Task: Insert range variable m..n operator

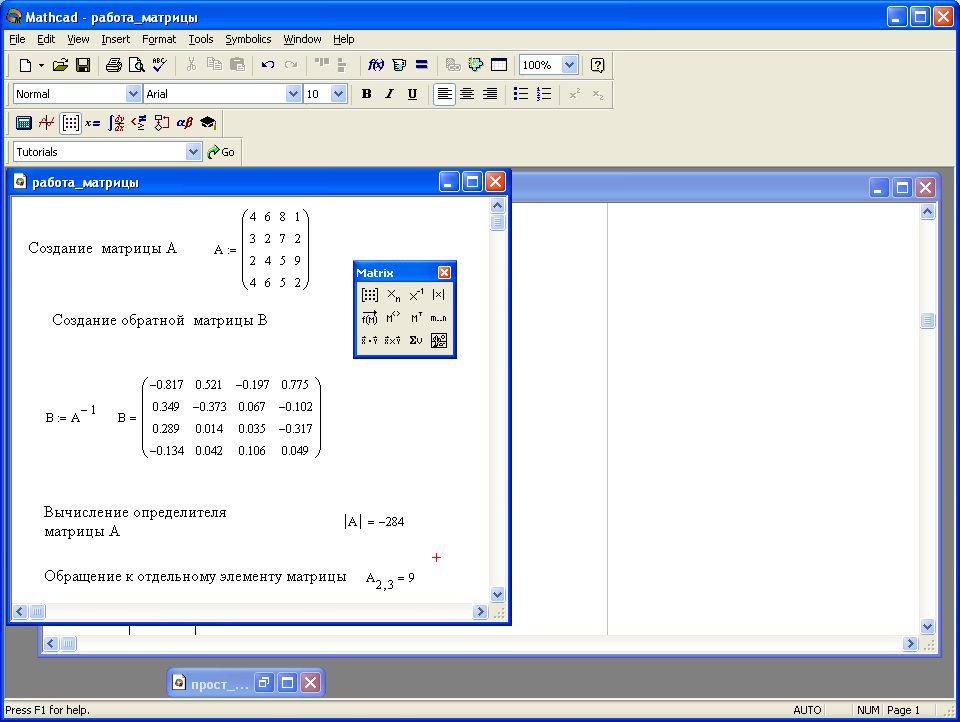Action: point(438,318)
